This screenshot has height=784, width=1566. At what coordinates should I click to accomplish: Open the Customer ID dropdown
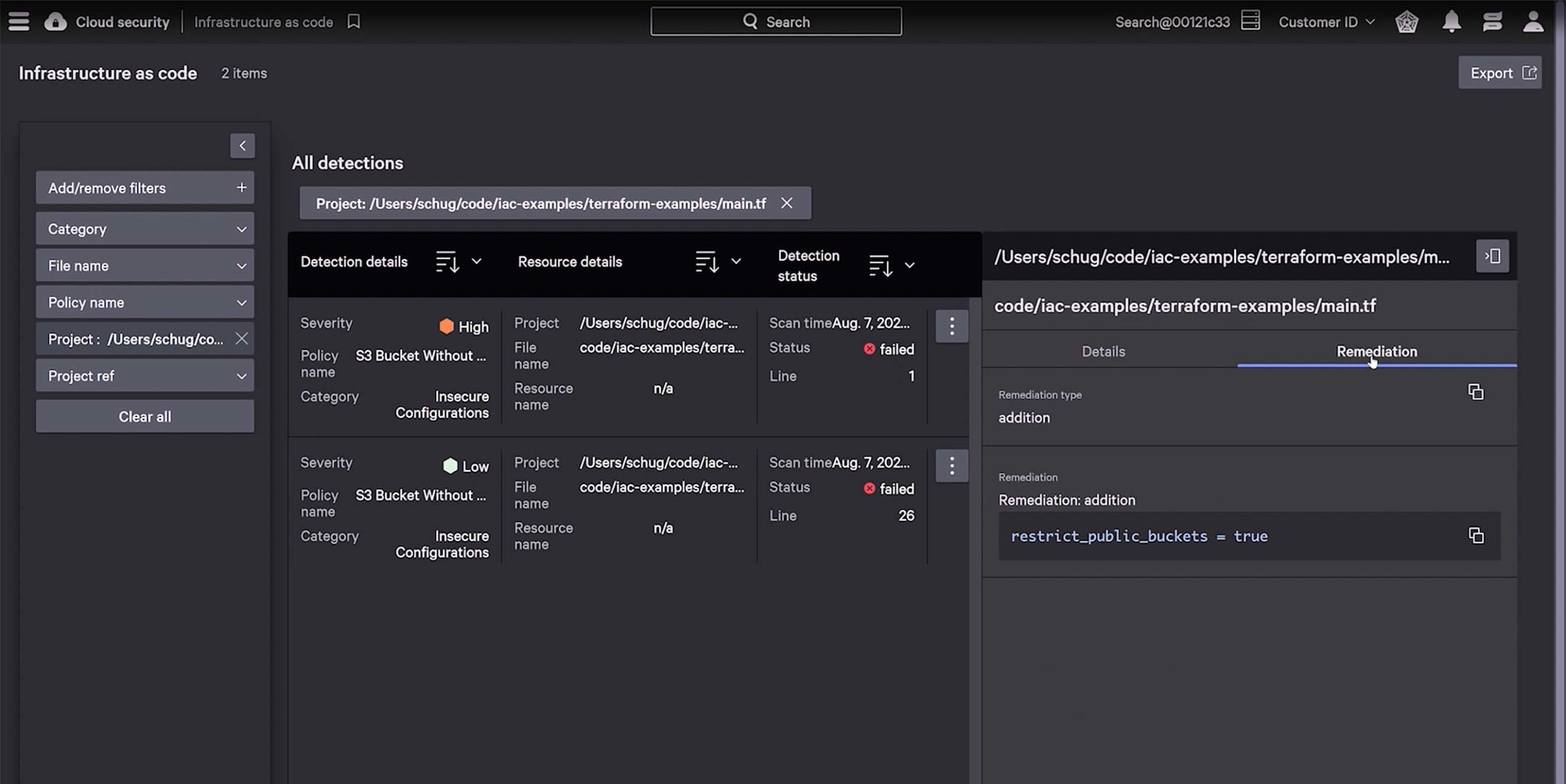tap(1326, 21)
